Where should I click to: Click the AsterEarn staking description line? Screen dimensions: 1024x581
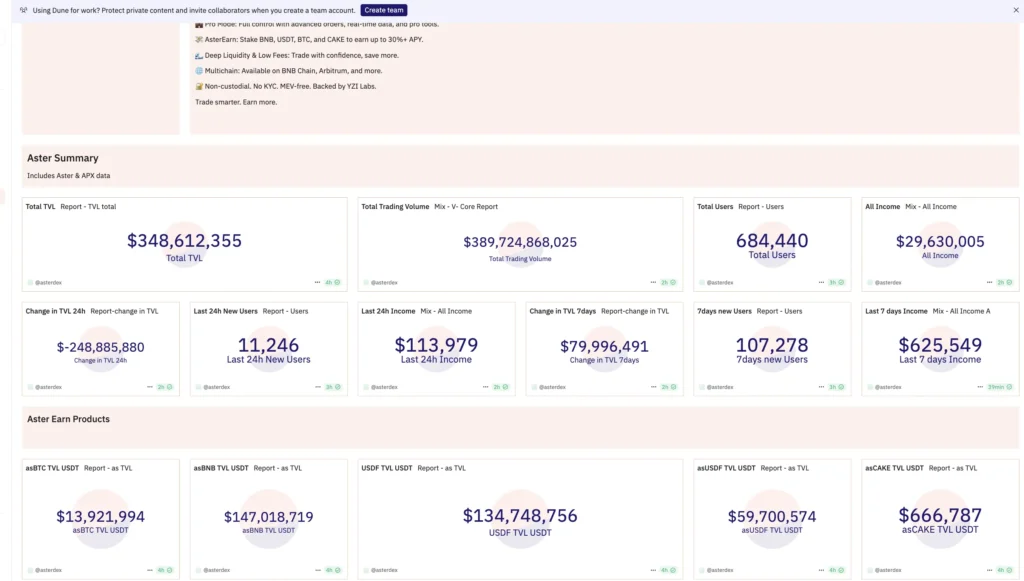coord(309,40)
